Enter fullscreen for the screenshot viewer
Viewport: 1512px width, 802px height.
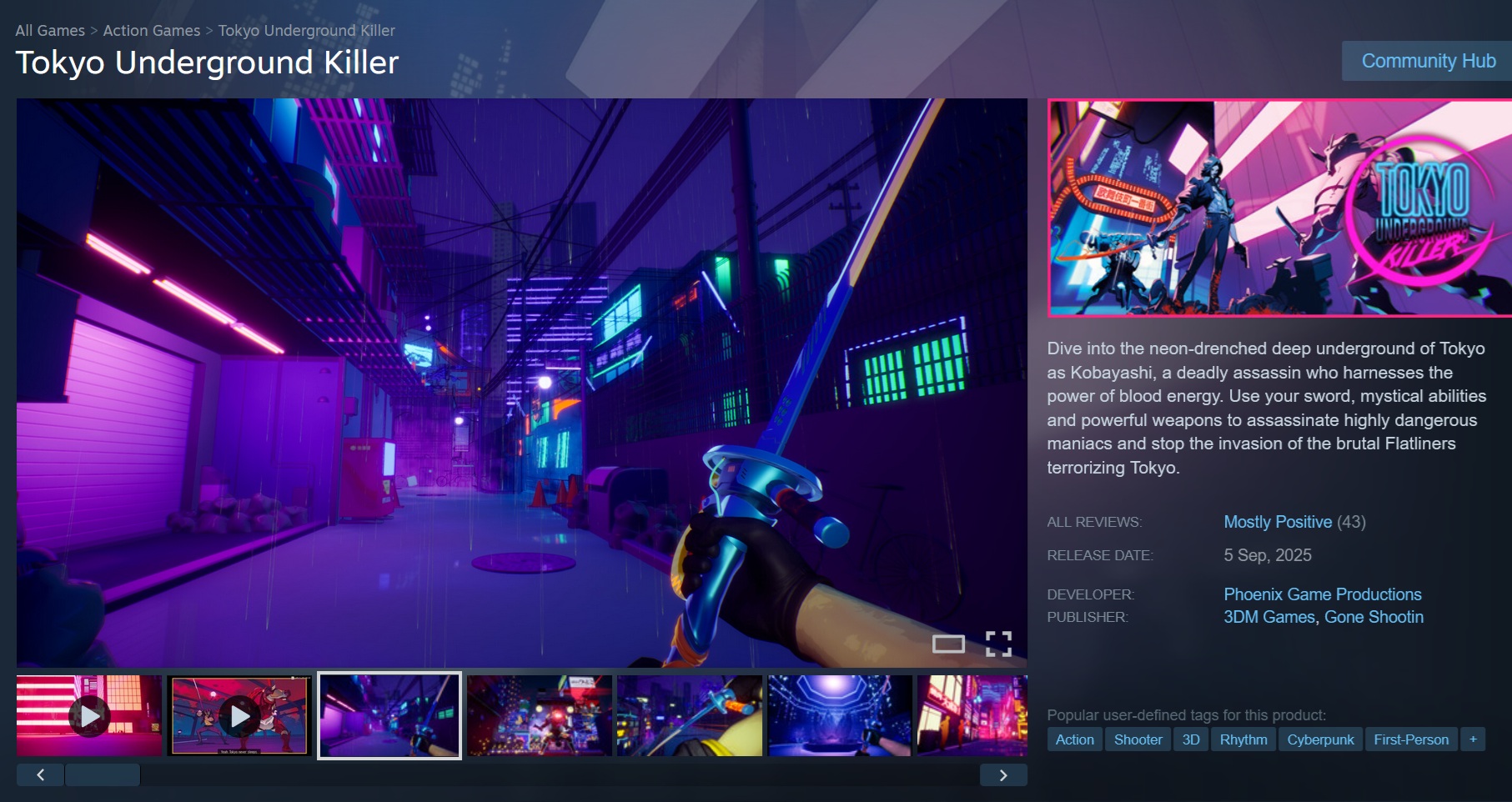998,644
